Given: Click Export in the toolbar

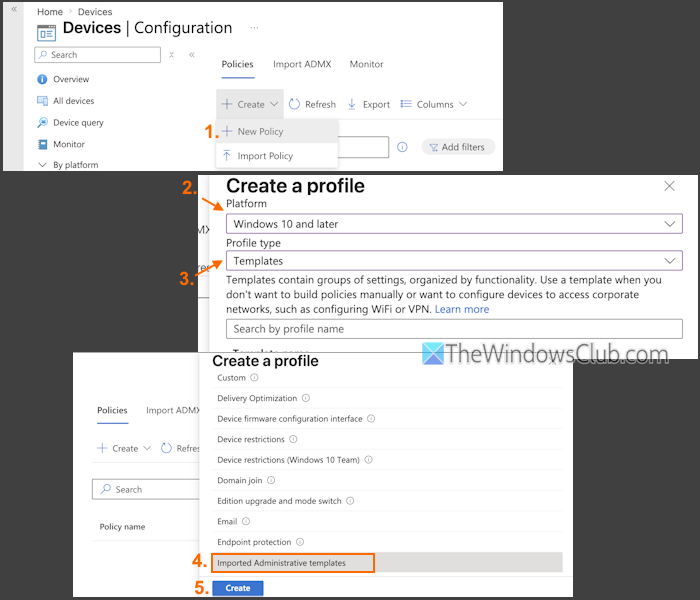Looking at the screenshot, I should tap(368, 104).
